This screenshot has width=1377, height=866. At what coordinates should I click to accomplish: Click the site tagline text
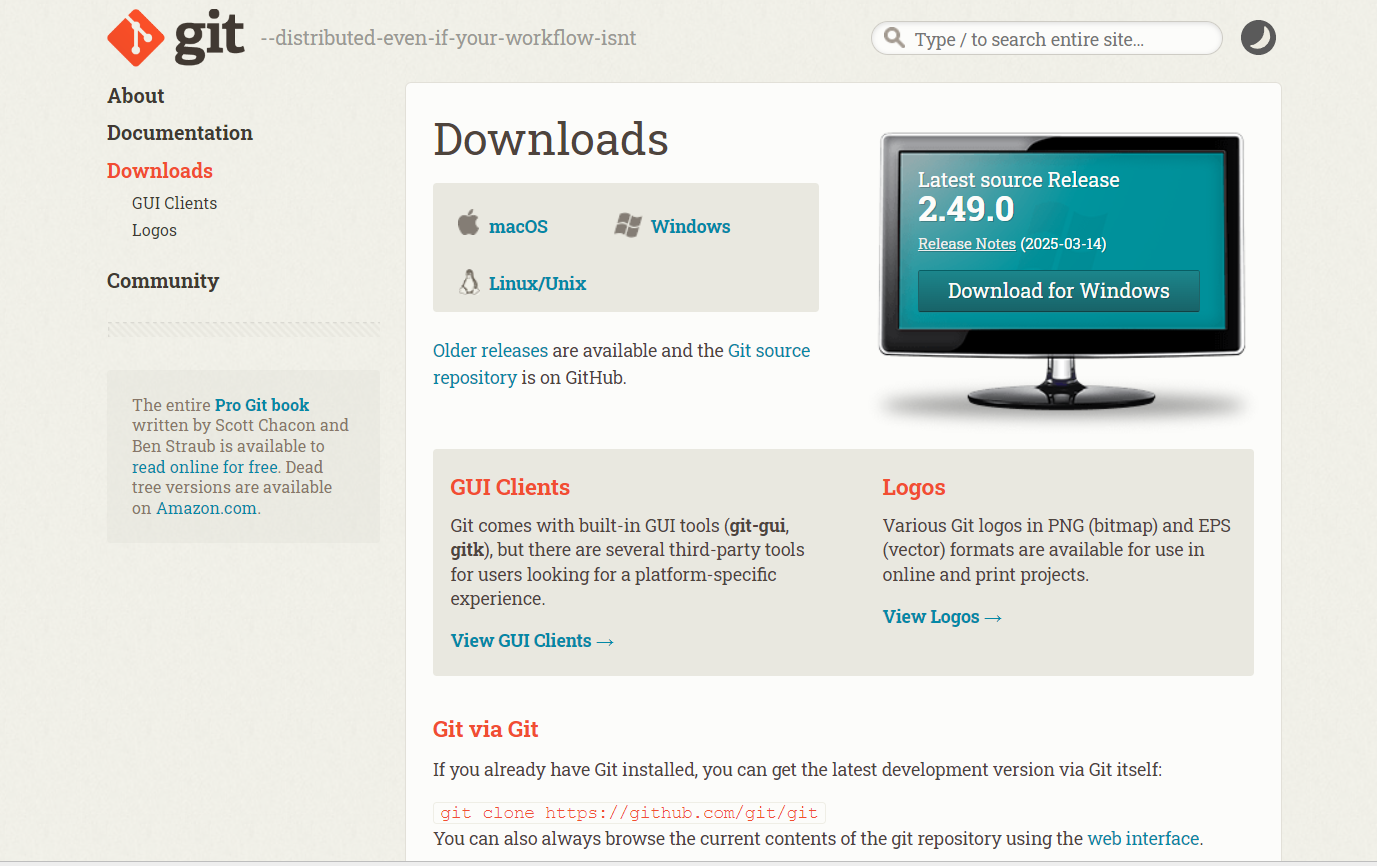(x=448, y=39)
